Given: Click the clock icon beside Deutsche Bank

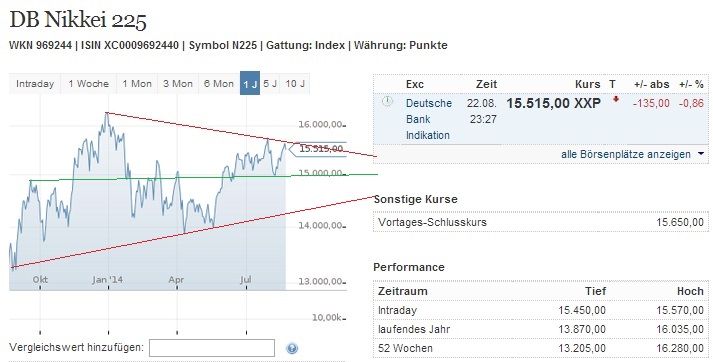Looking at the screenshot, I should coord(387,101).
